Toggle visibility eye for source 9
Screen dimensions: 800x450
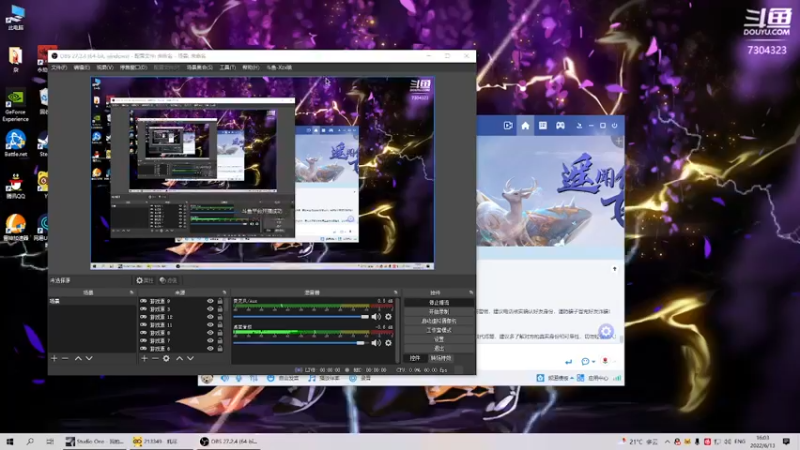pos(210,301)
